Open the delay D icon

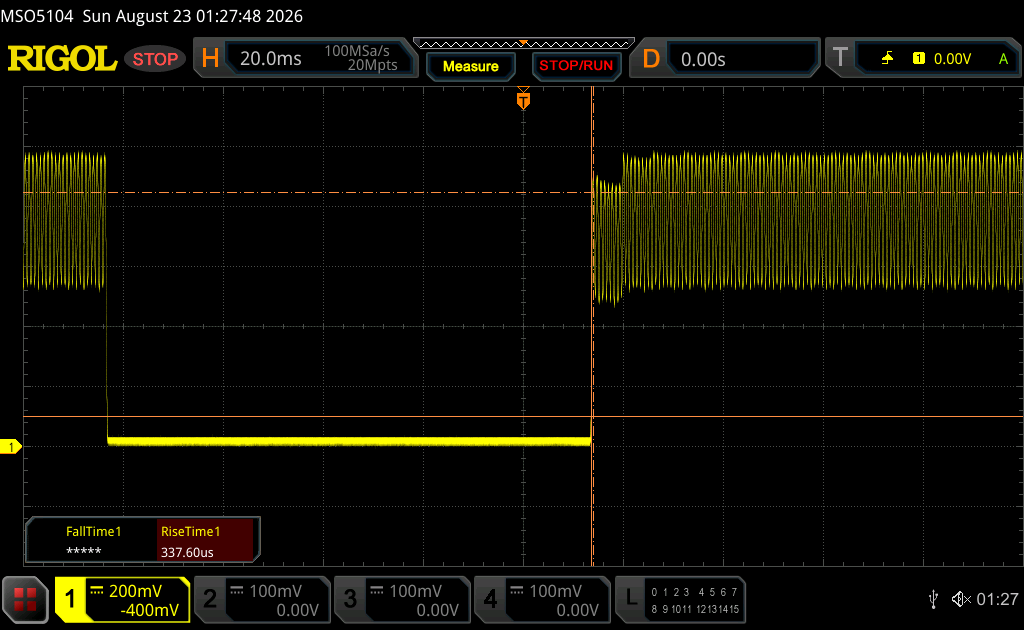pyautogui.click(x=651, y=59)
